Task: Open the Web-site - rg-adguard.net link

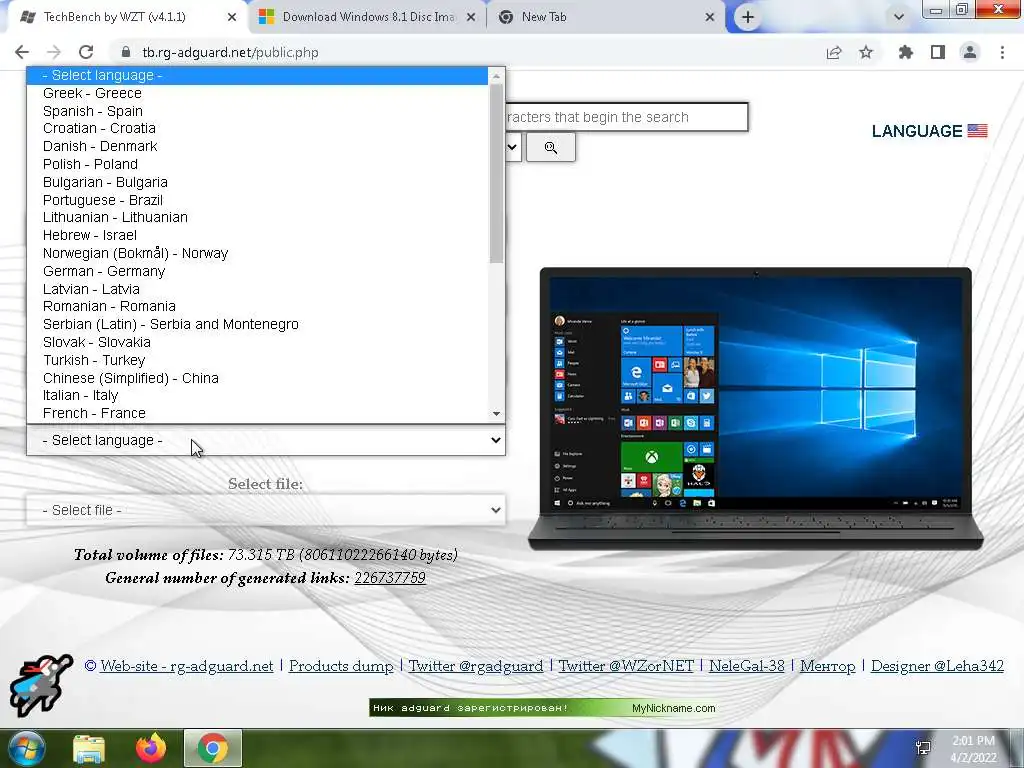Action: pos(187,666)
